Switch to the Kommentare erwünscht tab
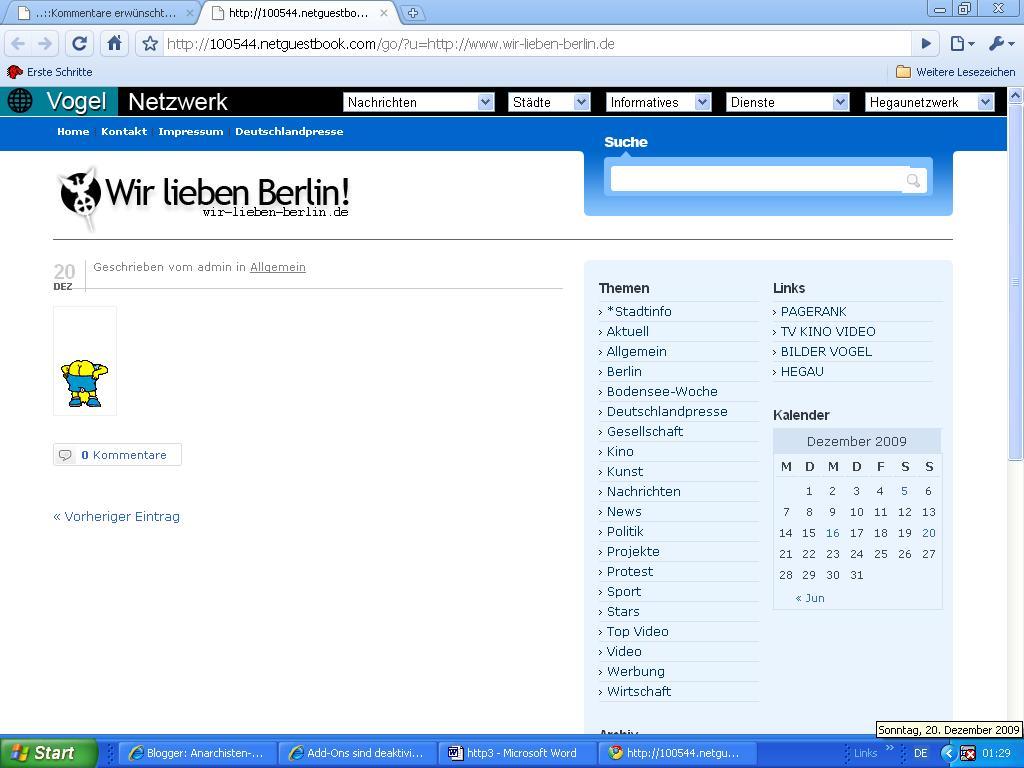The width and height of the screenshot is (1024, 768). pos(98,13)
